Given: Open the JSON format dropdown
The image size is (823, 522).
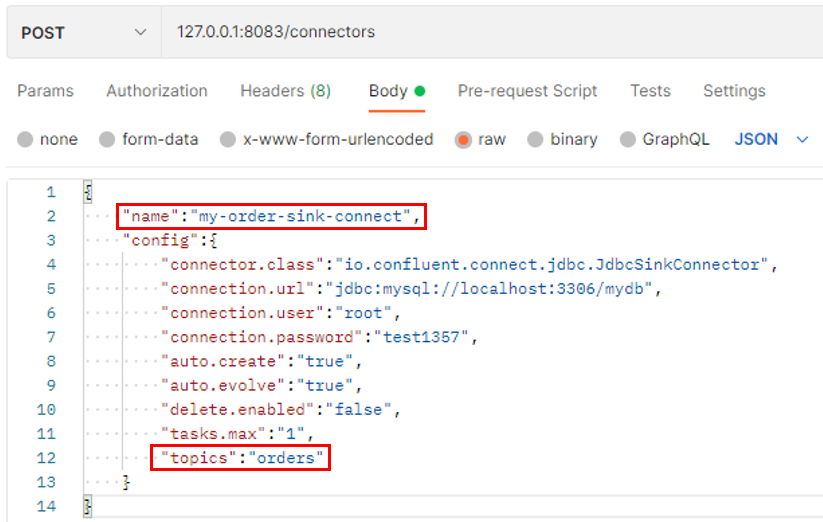Looking at the screenshot, I should pyautogui.click(x=772, y=140).
